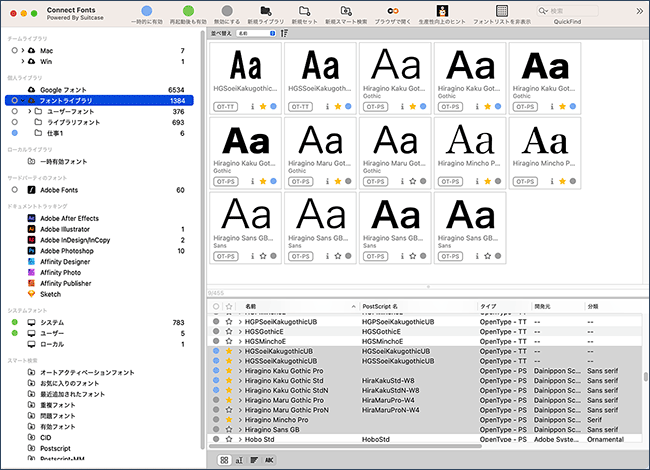
Task: Select Affinity Publisher document tracking
Action: point(65,283)
